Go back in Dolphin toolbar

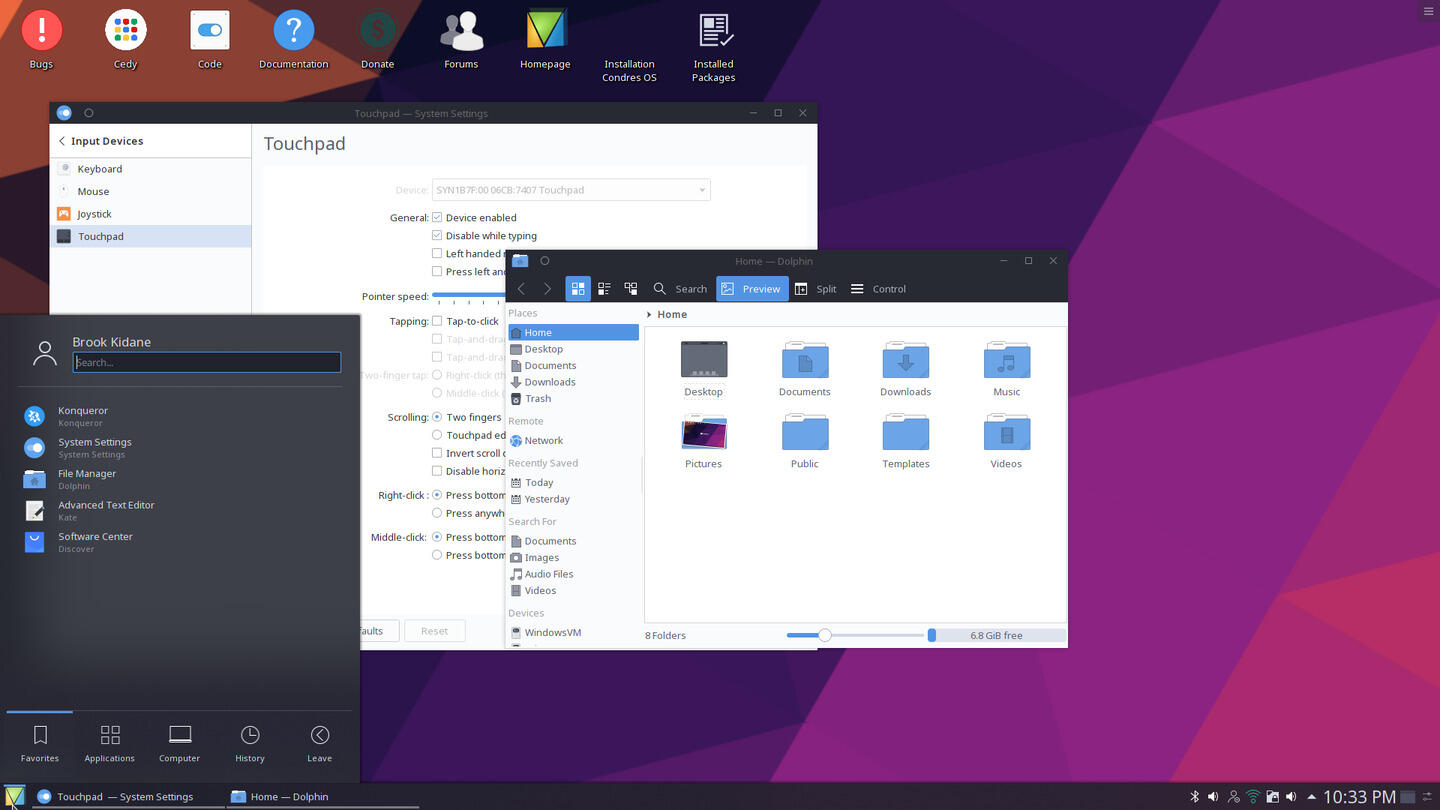[x=521, y=289]
